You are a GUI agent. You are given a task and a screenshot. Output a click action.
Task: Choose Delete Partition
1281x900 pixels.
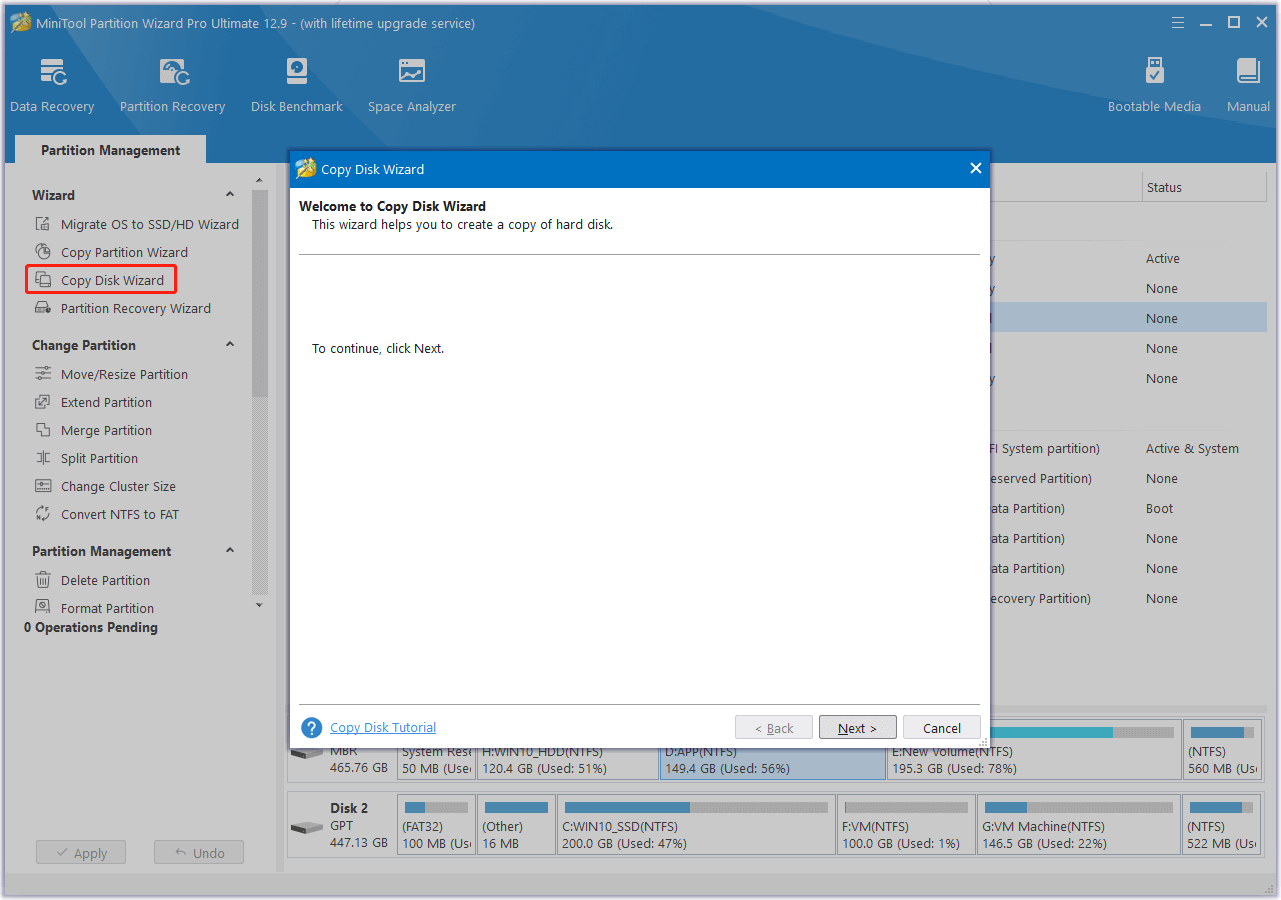coord(105,580)
